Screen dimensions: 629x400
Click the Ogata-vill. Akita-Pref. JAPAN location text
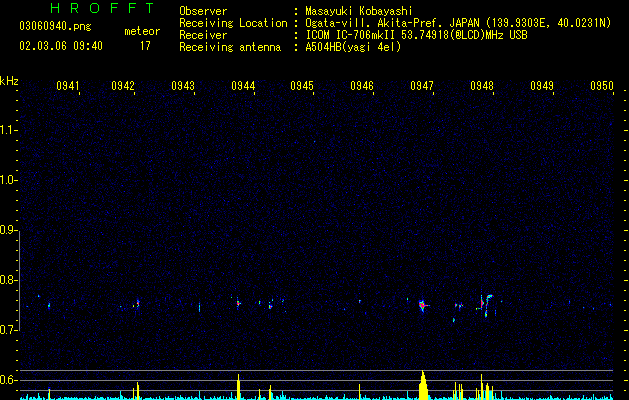(x=458, y=23)
